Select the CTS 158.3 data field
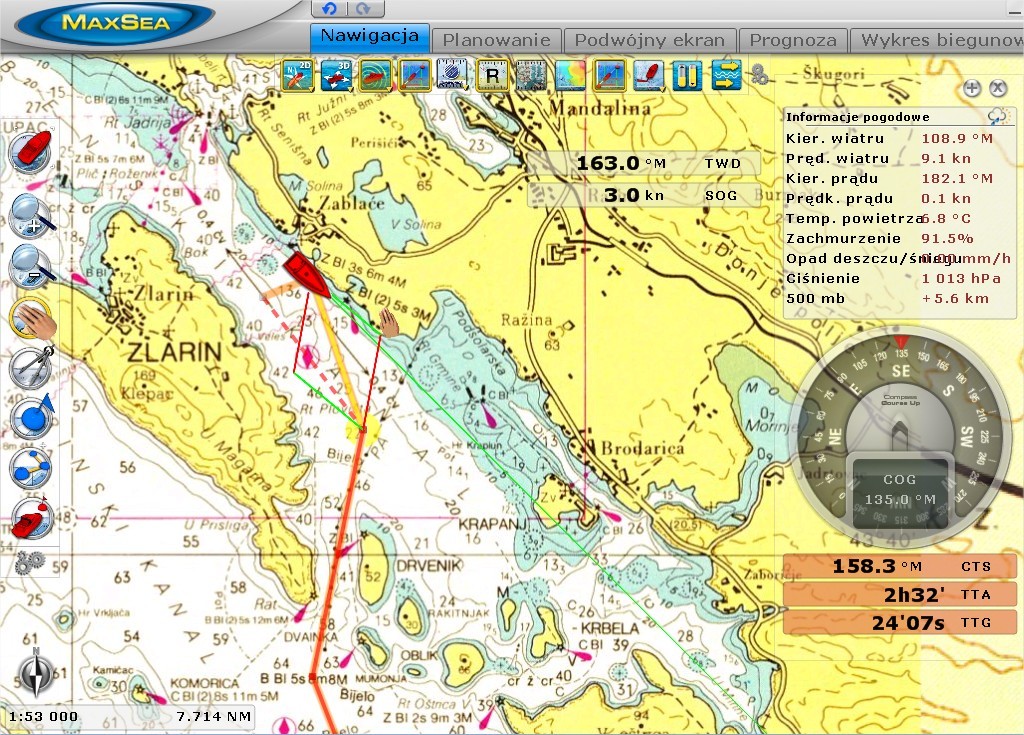The image size is (1024, 735). [x=900, y=566]
